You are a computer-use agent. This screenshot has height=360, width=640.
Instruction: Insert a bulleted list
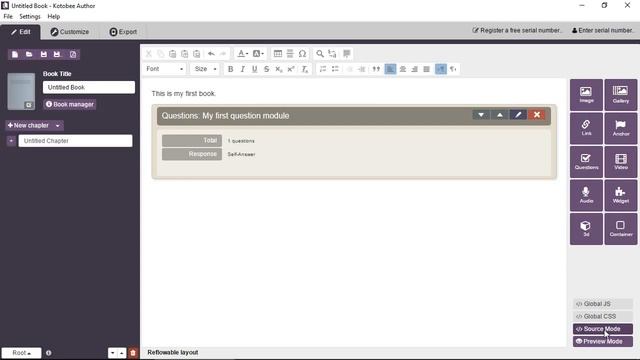(335, 69)
